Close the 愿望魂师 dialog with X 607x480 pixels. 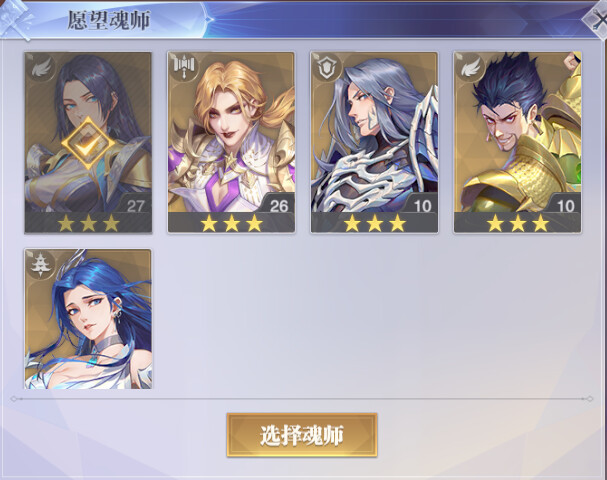point(599,19)
